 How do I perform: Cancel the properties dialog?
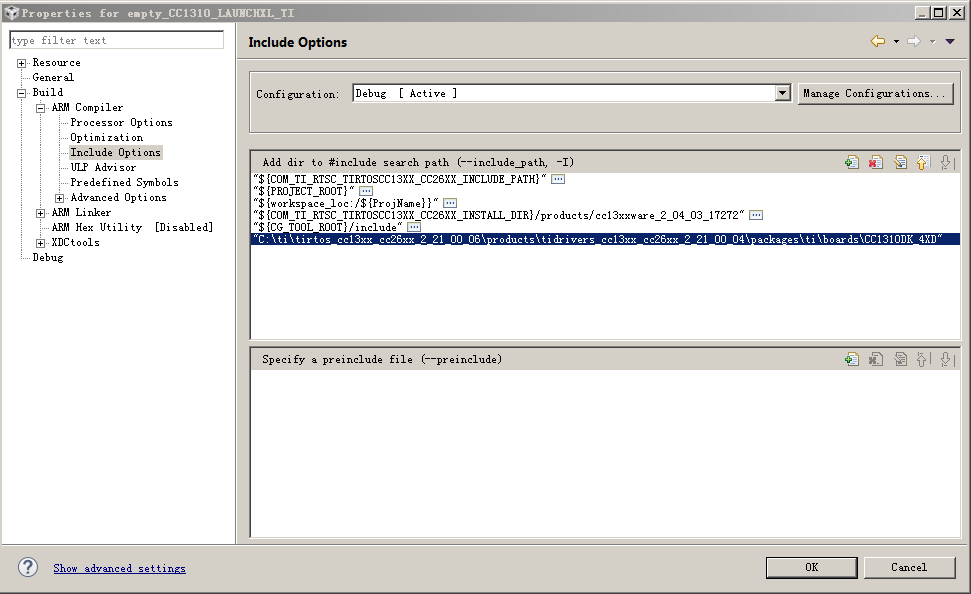click(x=909, y=567)
